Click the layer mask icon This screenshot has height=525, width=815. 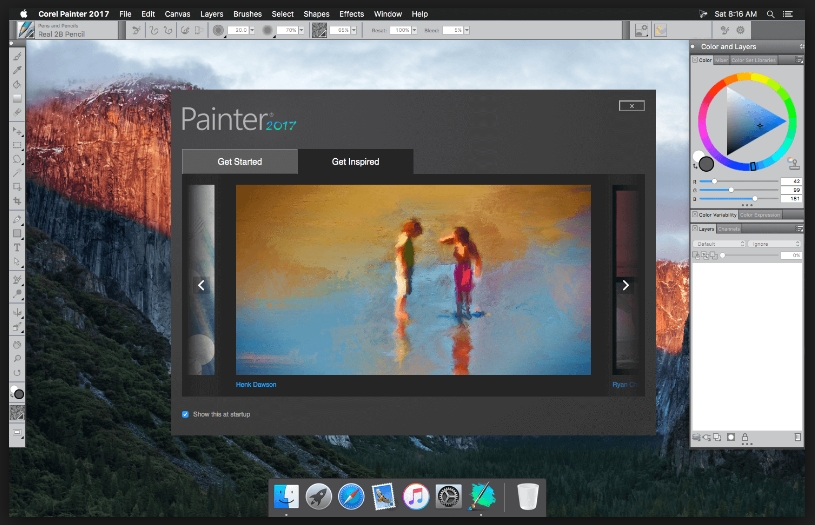pos(731,437)
